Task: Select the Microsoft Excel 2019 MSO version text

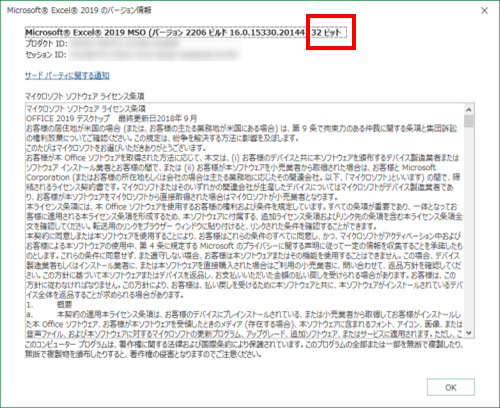Action: coord(186,32)
